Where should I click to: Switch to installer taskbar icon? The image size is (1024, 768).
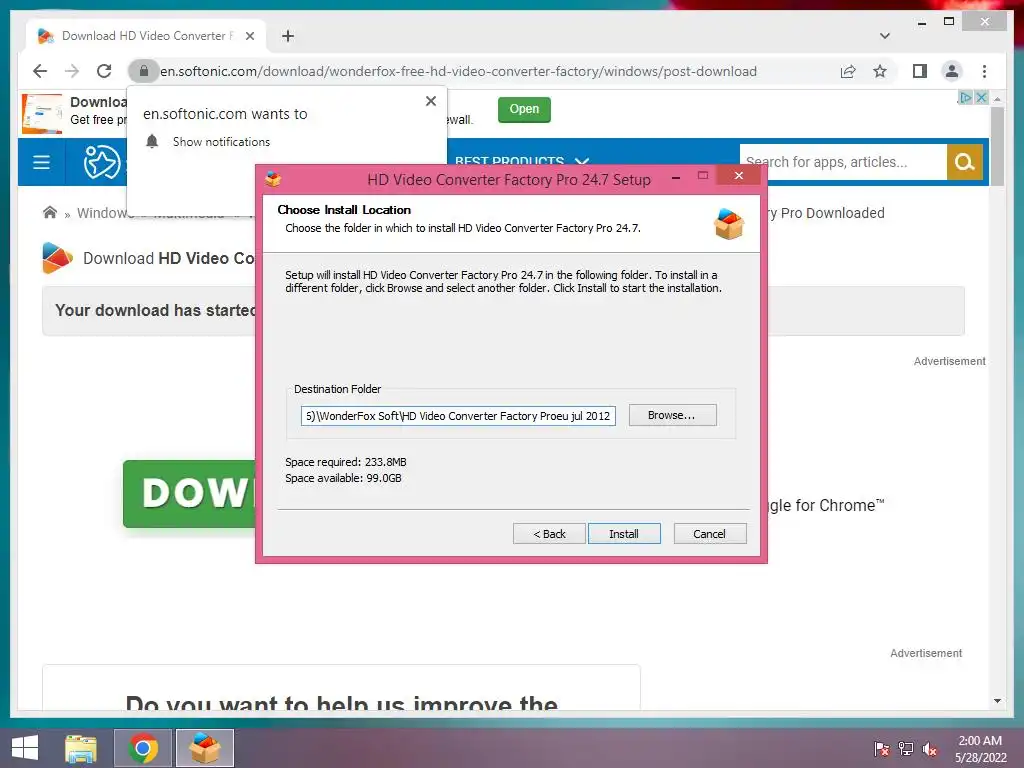205,748
